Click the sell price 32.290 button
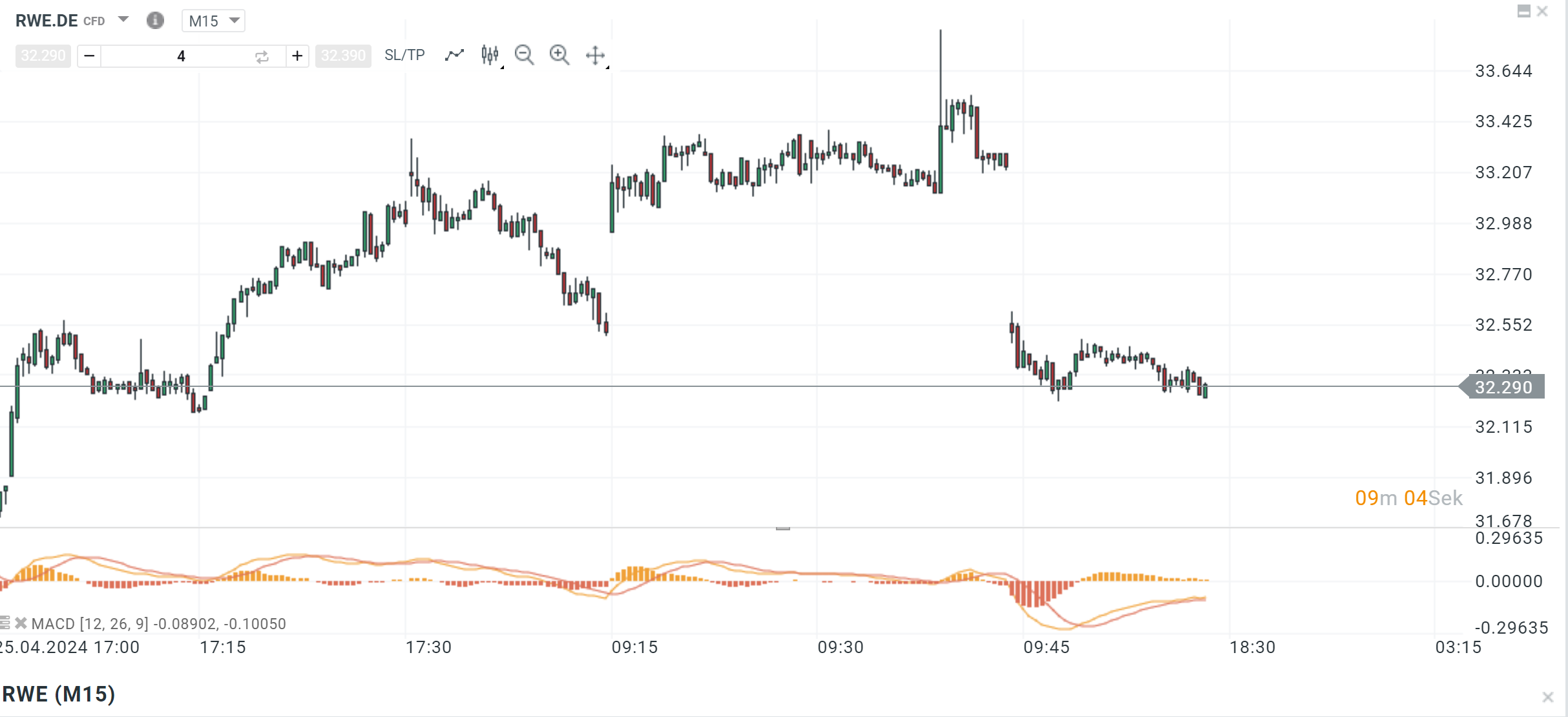 click(x=43, y=56)
